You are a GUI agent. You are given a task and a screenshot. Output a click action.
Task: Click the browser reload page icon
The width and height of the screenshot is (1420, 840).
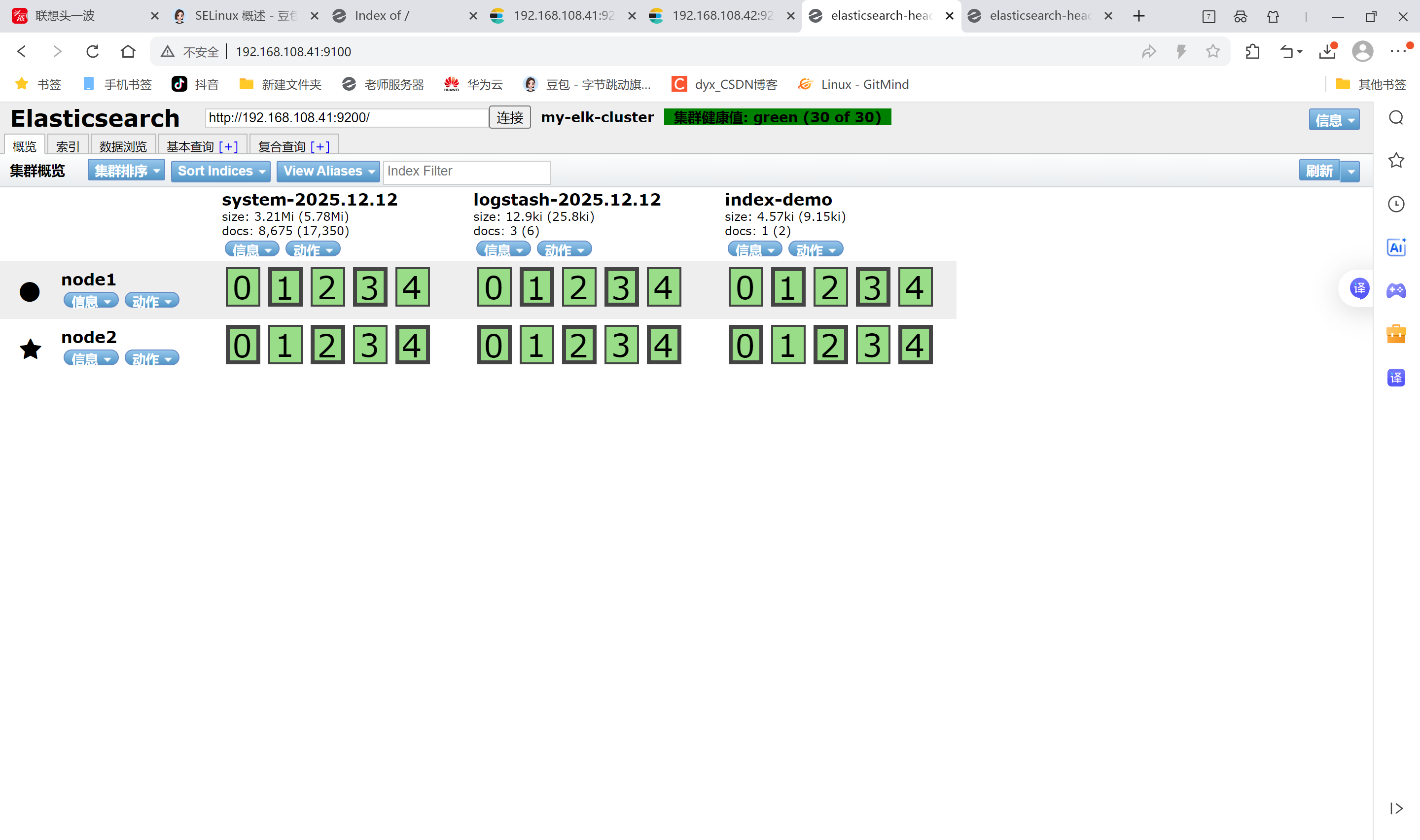92,51
